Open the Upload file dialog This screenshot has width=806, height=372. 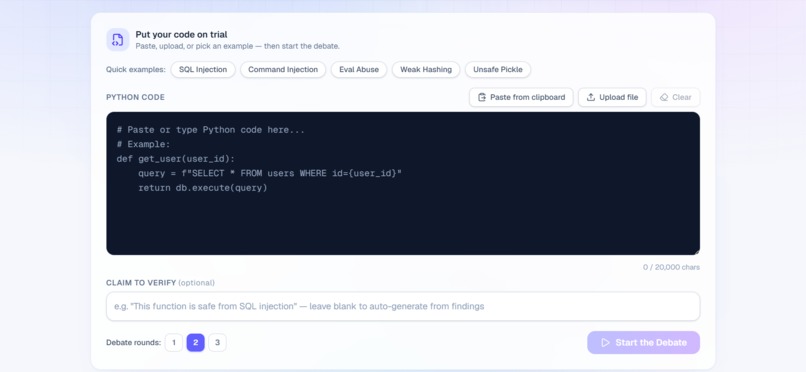(612, 97)
